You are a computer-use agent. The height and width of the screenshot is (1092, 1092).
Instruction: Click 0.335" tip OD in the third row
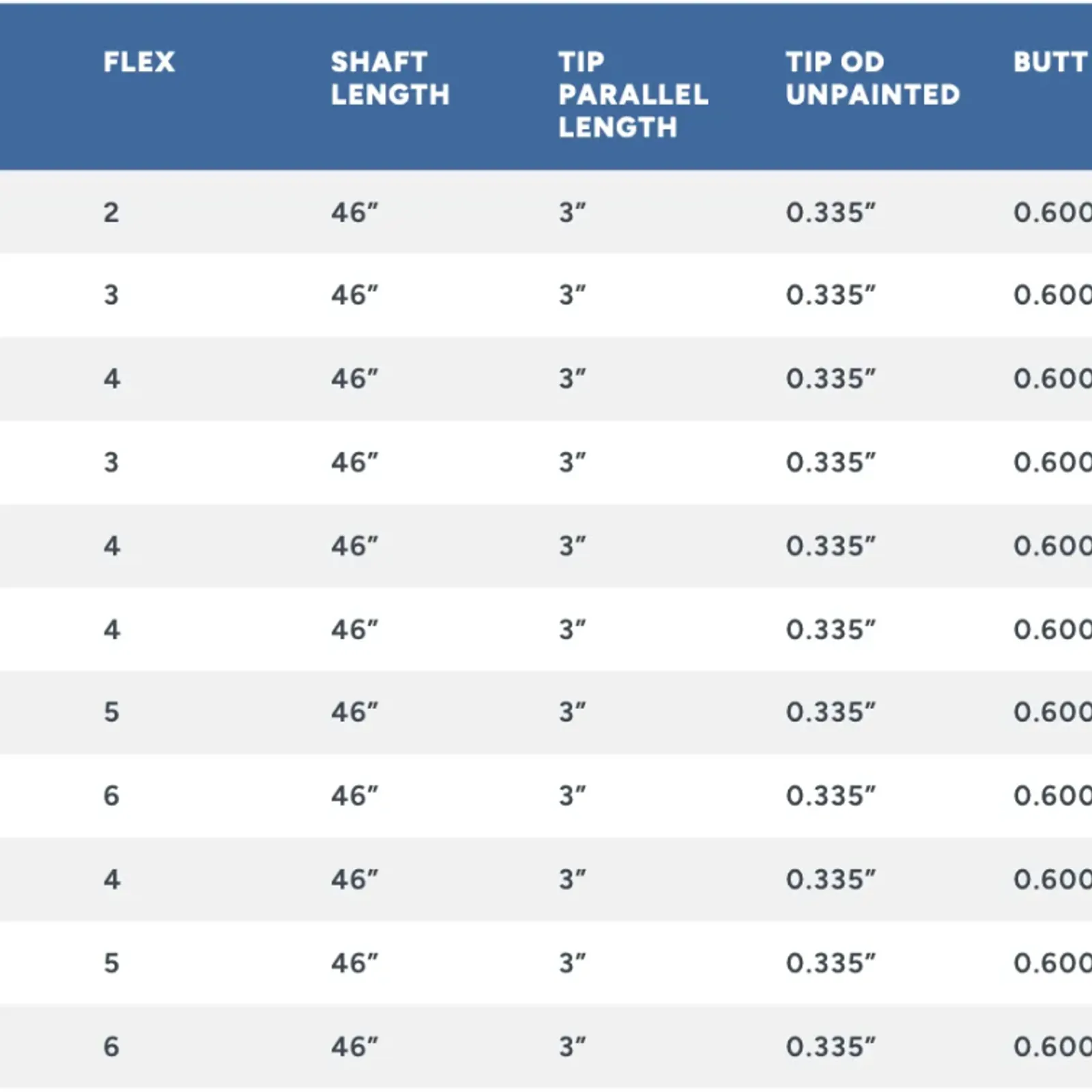pos(831,379)
